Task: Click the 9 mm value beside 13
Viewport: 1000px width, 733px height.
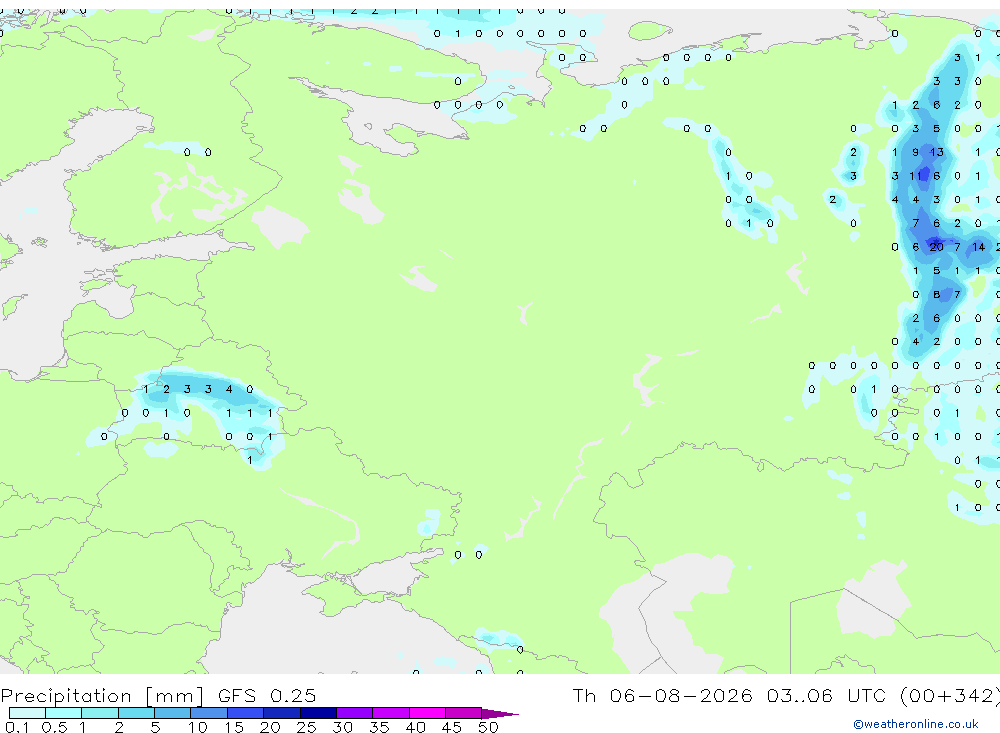Action: pos(915,152)
